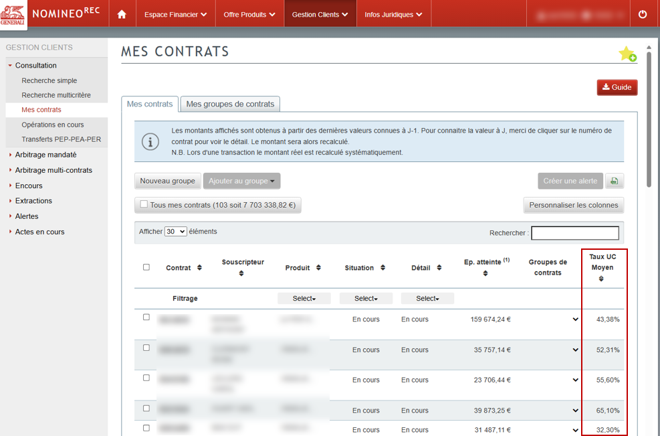Screen dimensions: 660x436
Task: Expand the Ajouter au groupe dropdown
Action: click(241, 181)
